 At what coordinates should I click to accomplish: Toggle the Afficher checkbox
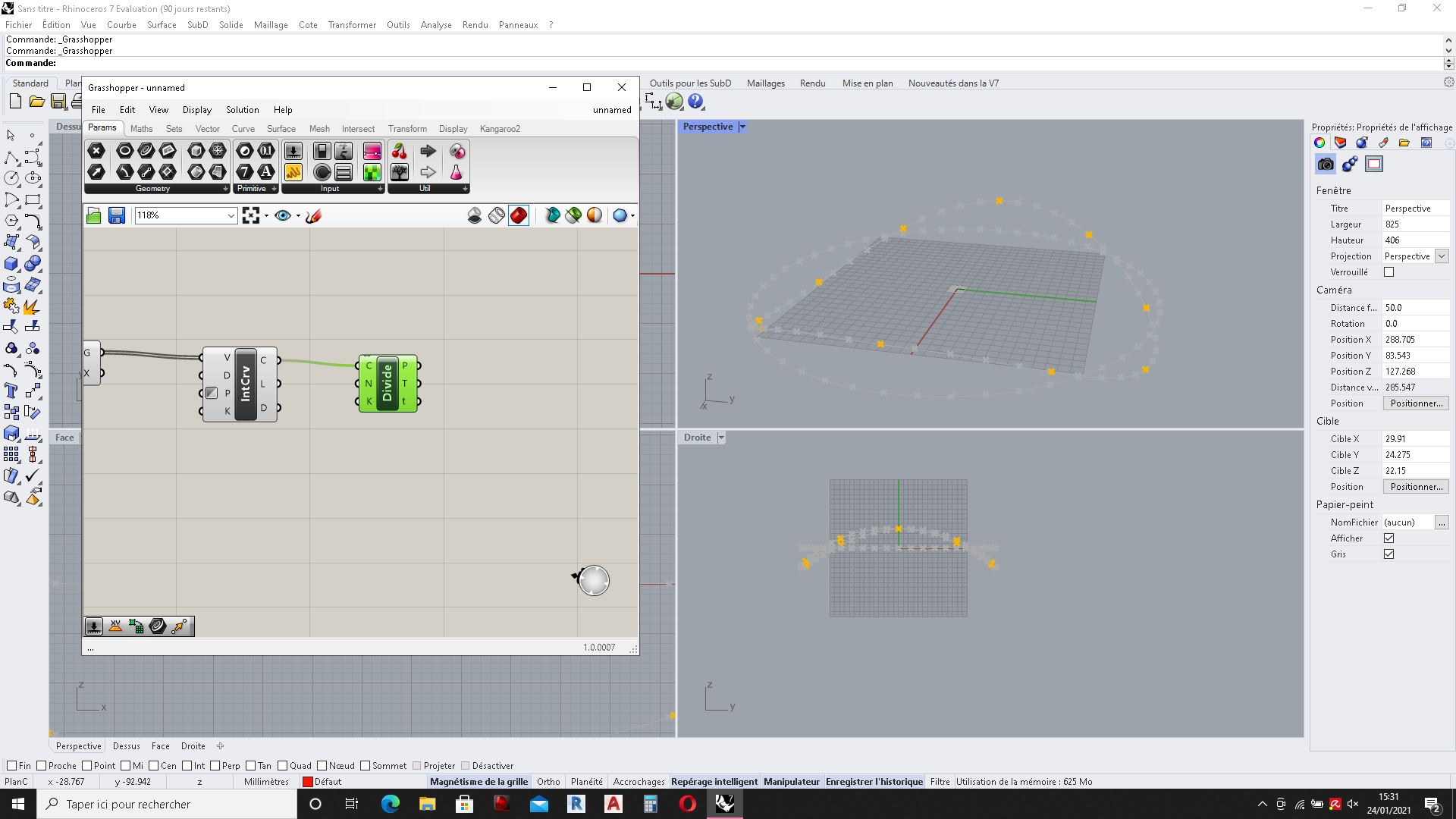click(x=1389, y=538)
